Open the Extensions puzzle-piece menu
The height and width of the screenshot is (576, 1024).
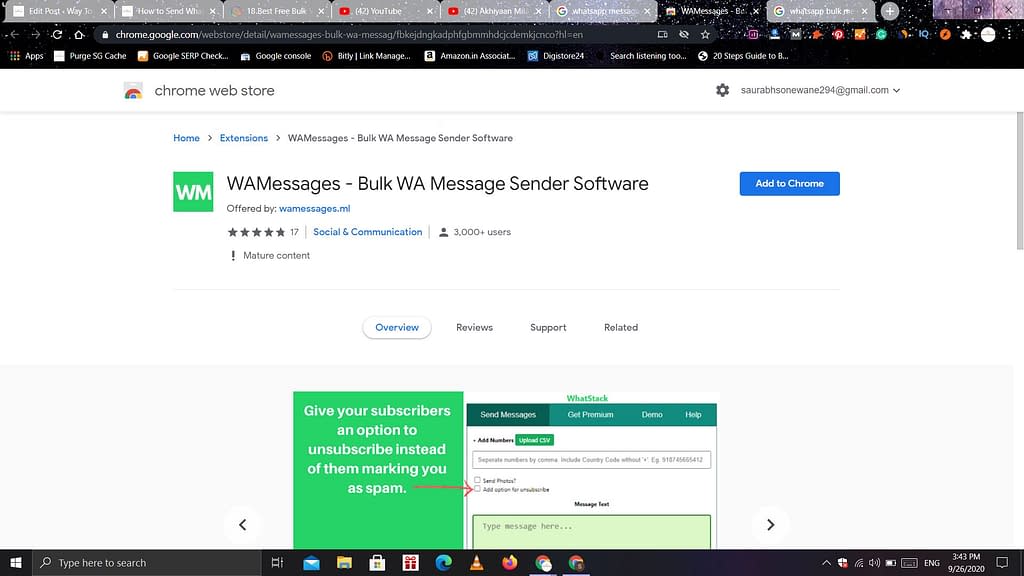point(966,35)
